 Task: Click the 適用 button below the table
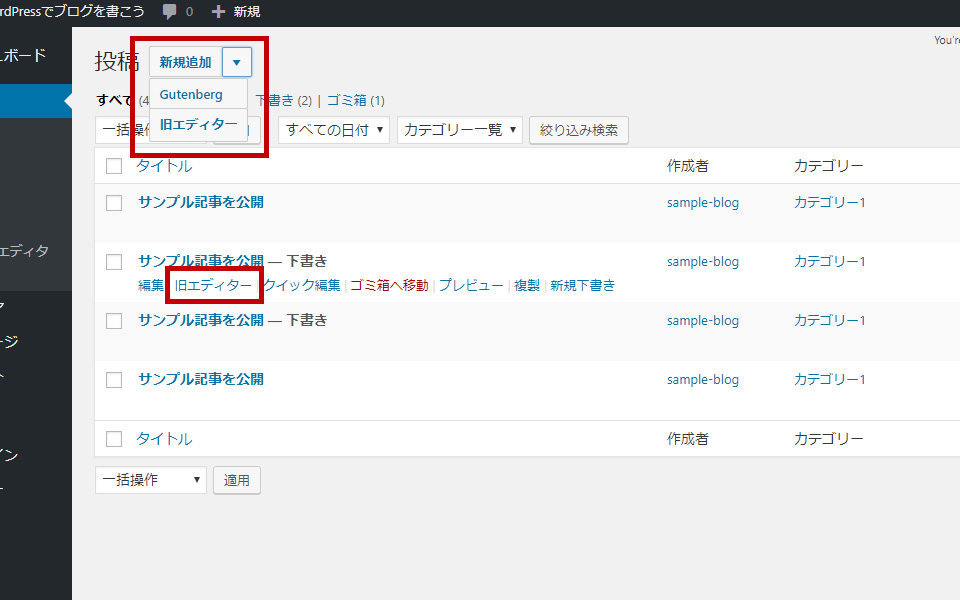(237, 480)
